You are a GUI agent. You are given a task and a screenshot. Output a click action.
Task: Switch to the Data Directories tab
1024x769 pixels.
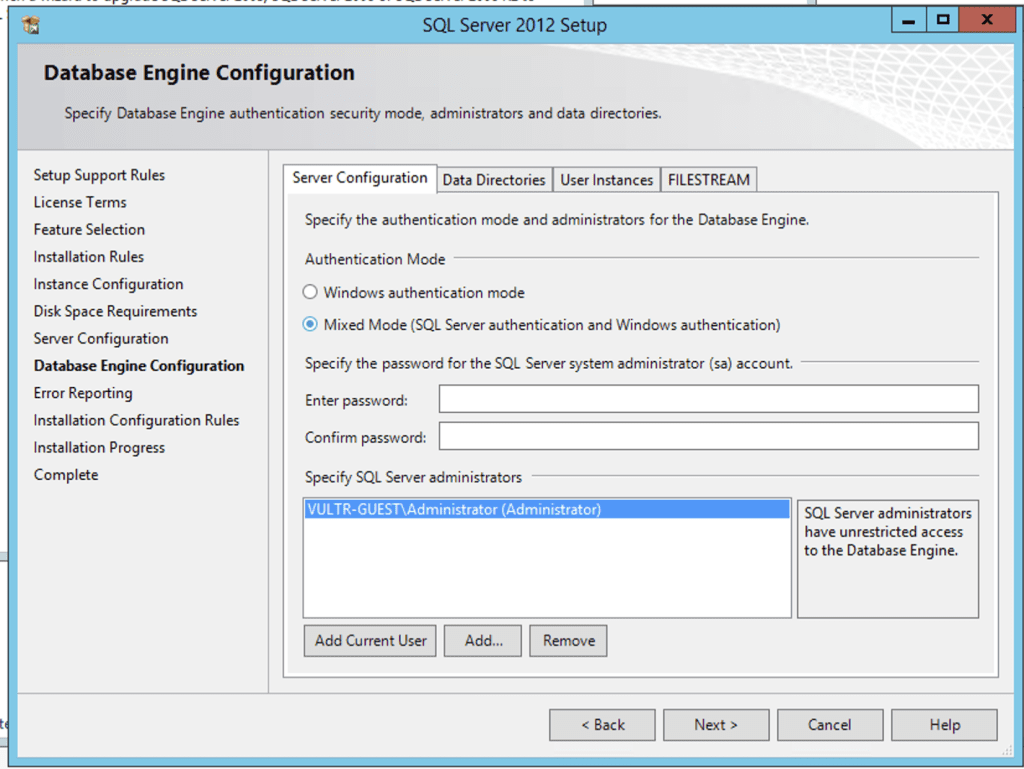[494, 180]
